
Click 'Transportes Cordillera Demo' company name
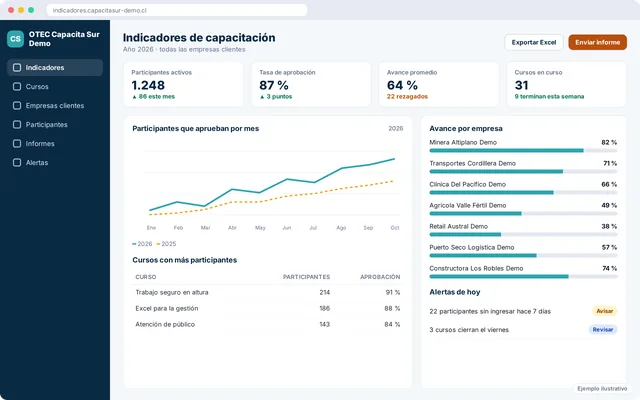coord(473,163)
